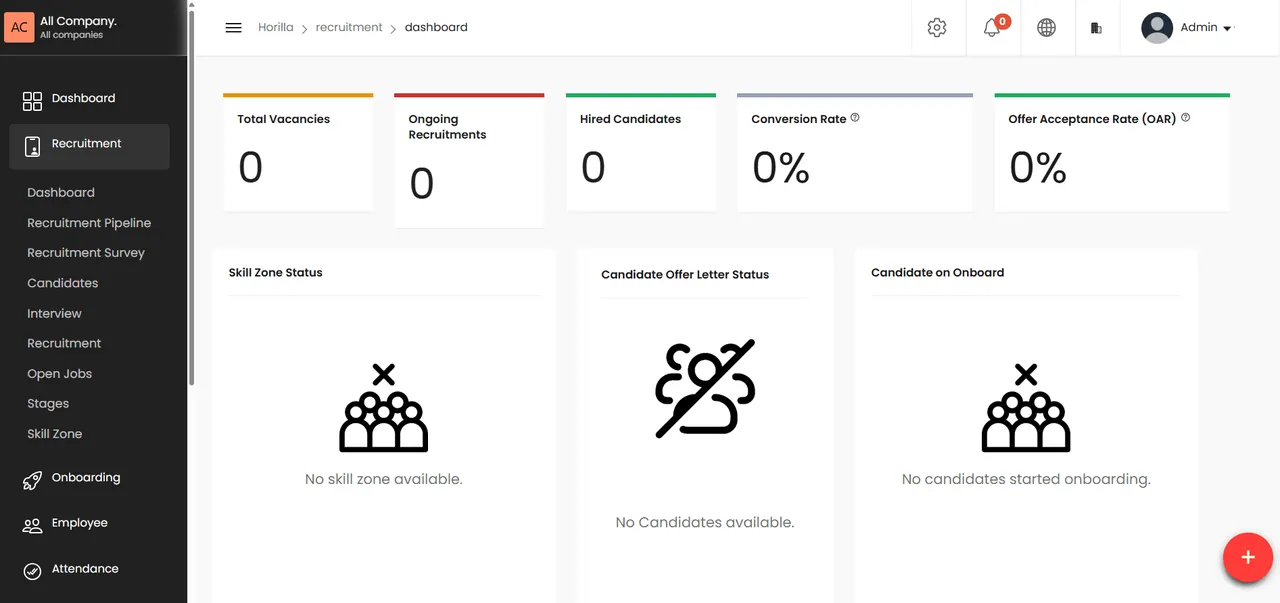1280x603 pixels.
Task: Click Candidate on Onboard heading
Action: tap(937, 273)
